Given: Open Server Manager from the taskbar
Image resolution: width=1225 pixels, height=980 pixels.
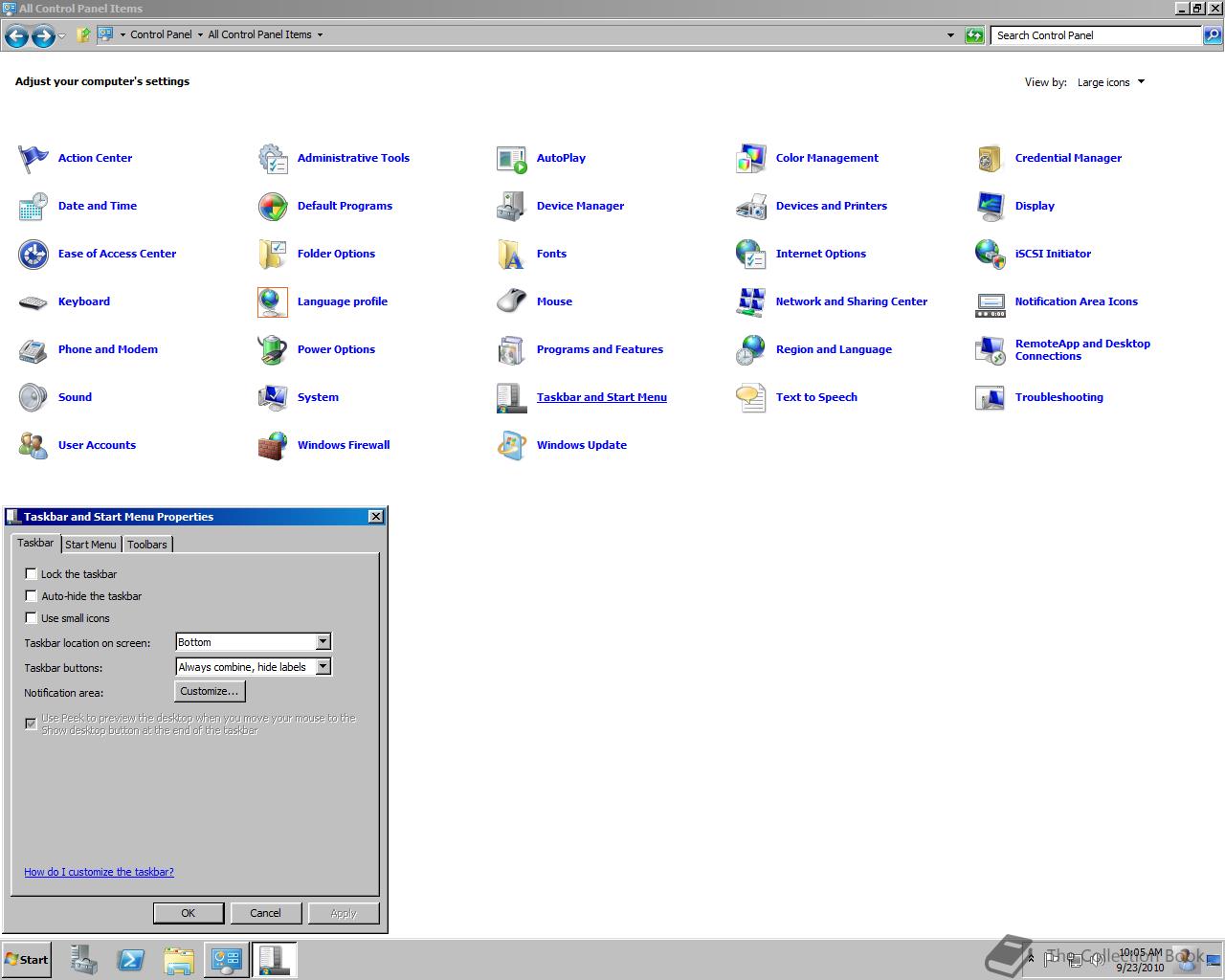Looking at the screenshot, I should pyautogui.click(x=83, y=960).
